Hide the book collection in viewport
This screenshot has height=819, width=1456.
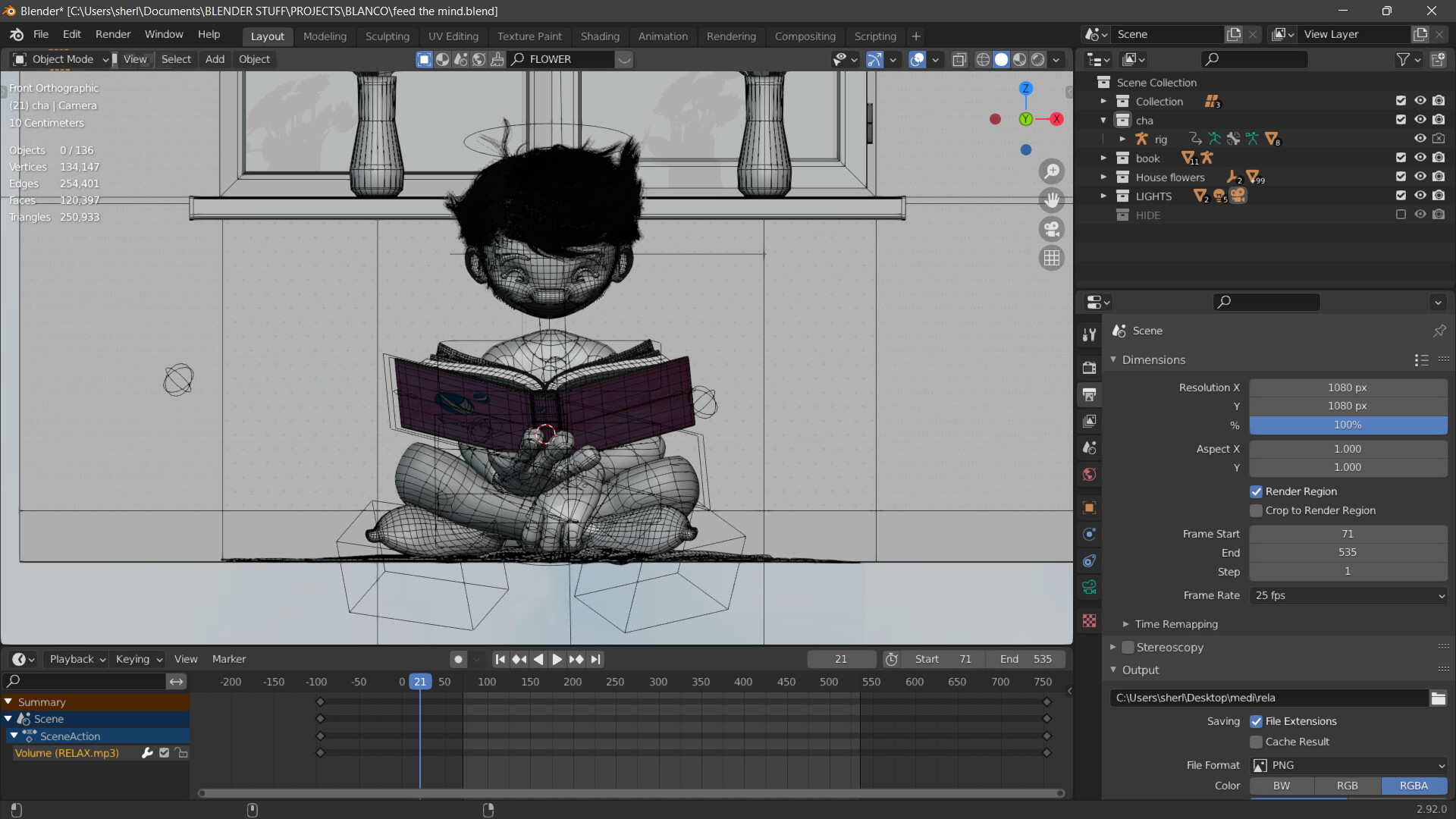click(1420, 158)
